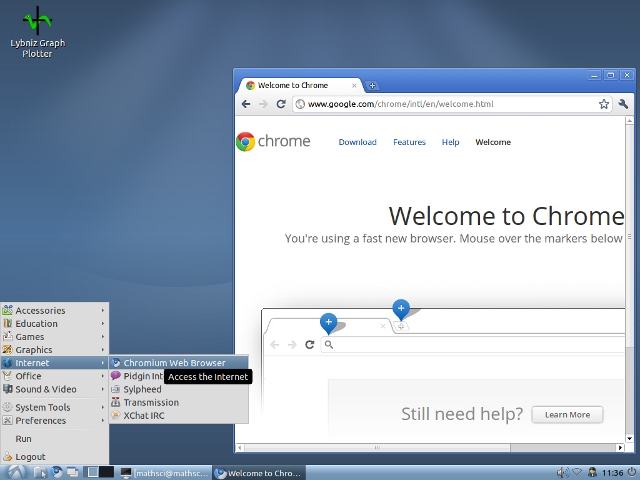Image resolution: width=640 pixels, height=480 pixels.
Task: Click the power button in the tray
Action: pyautogui.click(x=631, y=472)
